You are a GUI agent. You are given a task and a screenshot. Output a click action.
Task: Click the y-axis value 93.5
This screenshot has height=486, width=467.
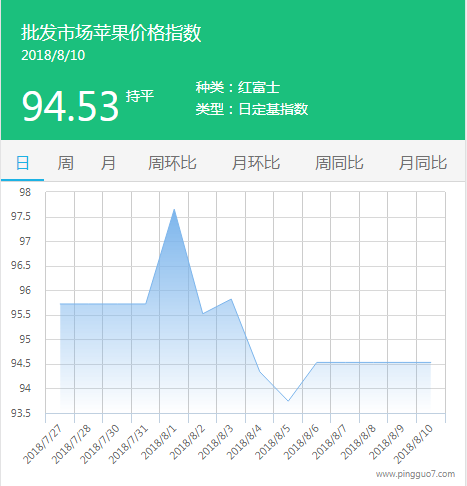point(21,413)
